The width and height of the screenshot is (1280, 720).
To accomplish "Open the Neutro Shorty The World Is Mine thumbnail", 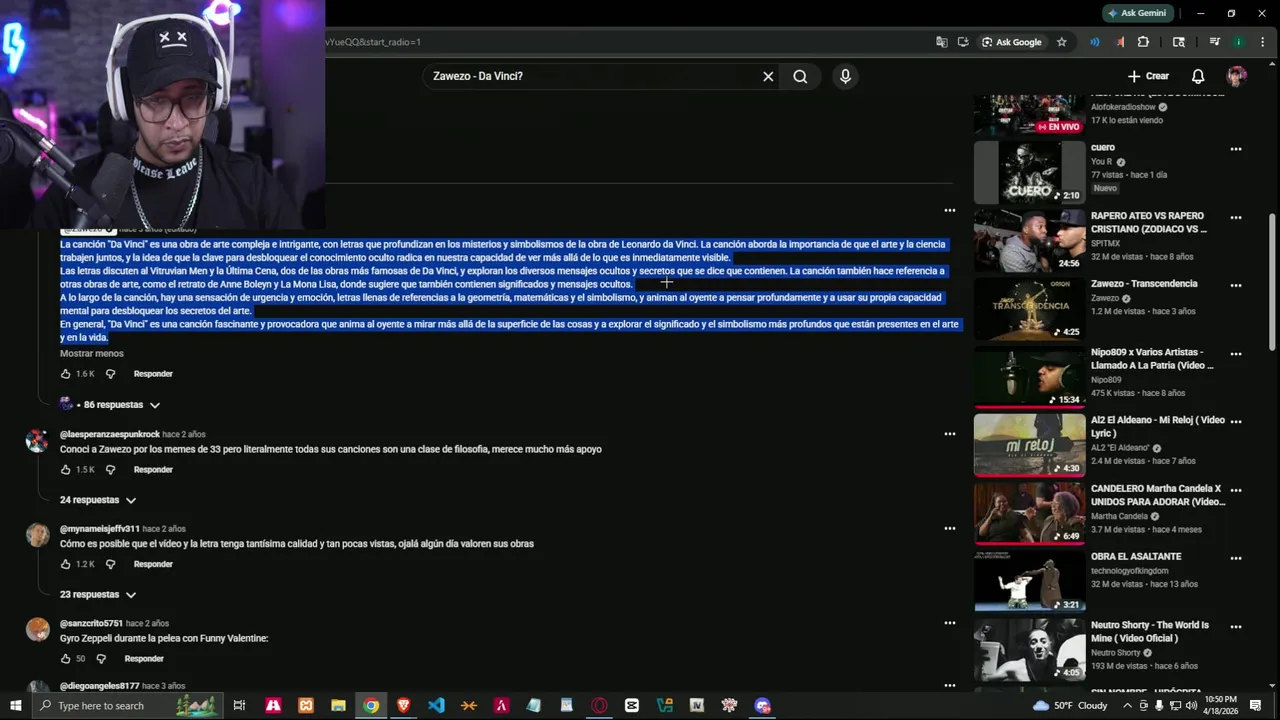I will (1029, 650).
